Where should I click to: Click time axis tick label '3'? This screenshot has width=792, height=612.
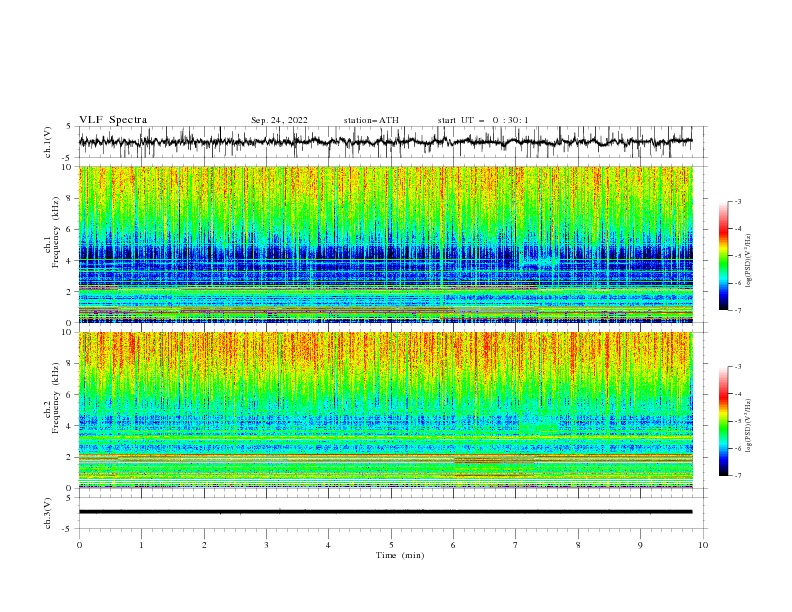tap(266, 545)
